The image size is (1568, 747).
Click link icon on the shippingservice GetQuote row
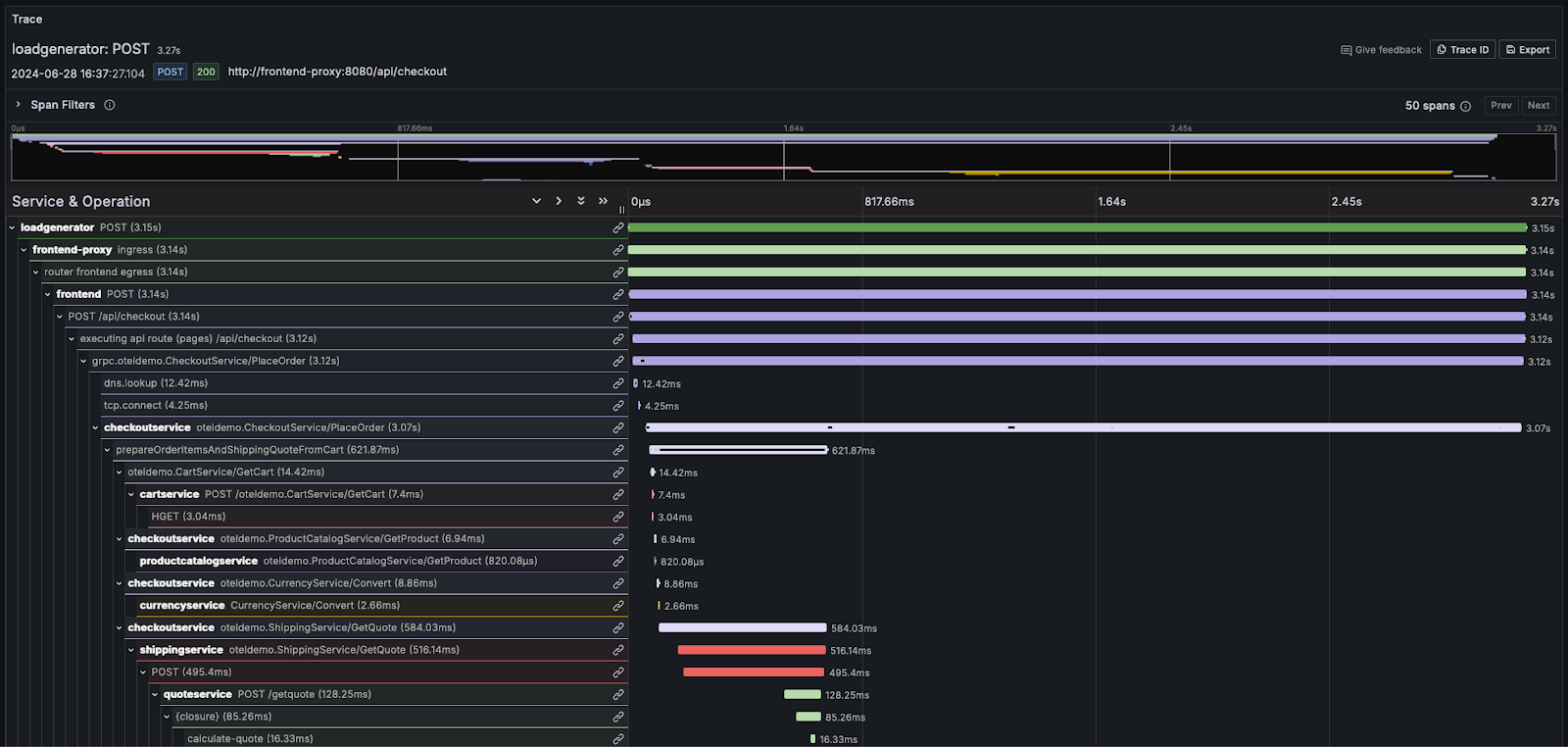coord(618,650)
